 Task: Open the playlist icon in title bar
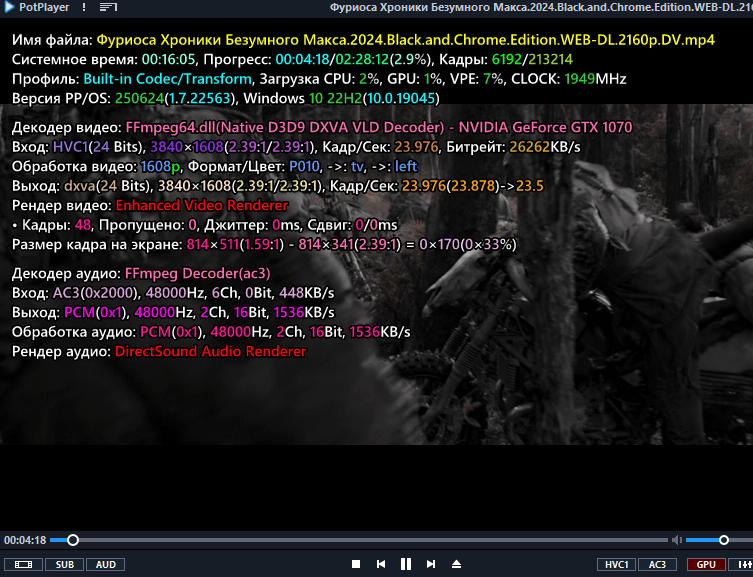108,8
